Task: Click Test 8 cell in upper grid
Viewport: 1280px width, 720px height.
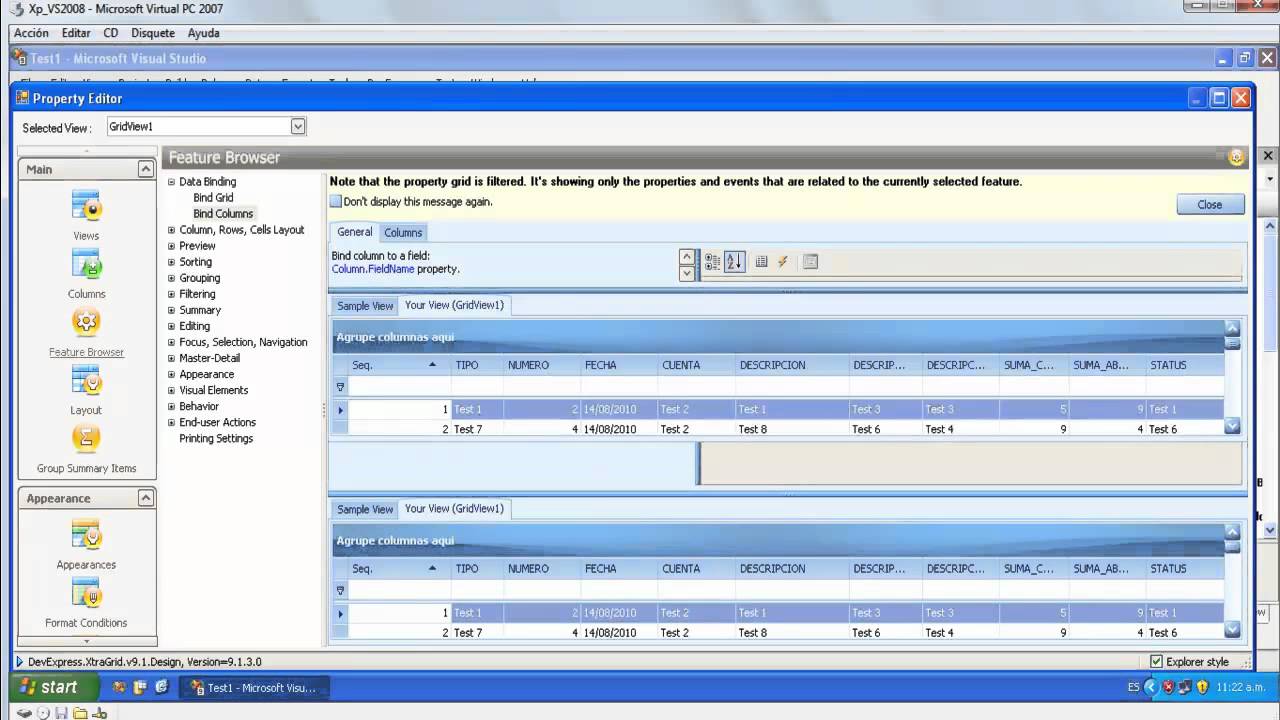Action: point(792,429)
